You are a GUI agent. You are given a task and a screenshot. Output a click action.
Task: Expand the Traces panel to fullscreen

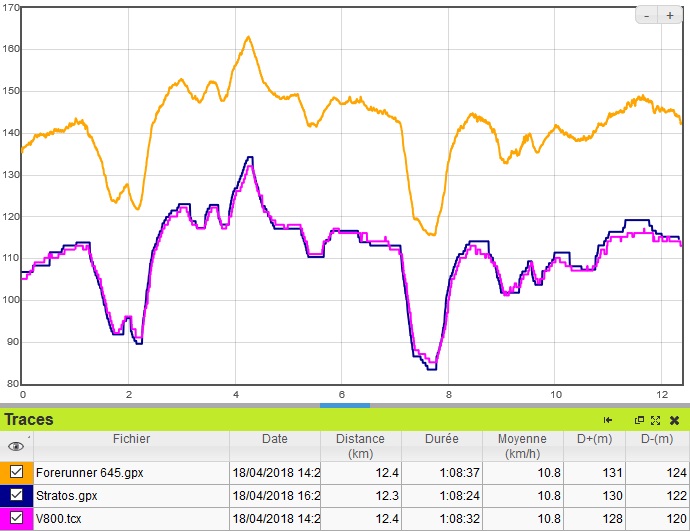coord(656,421)
